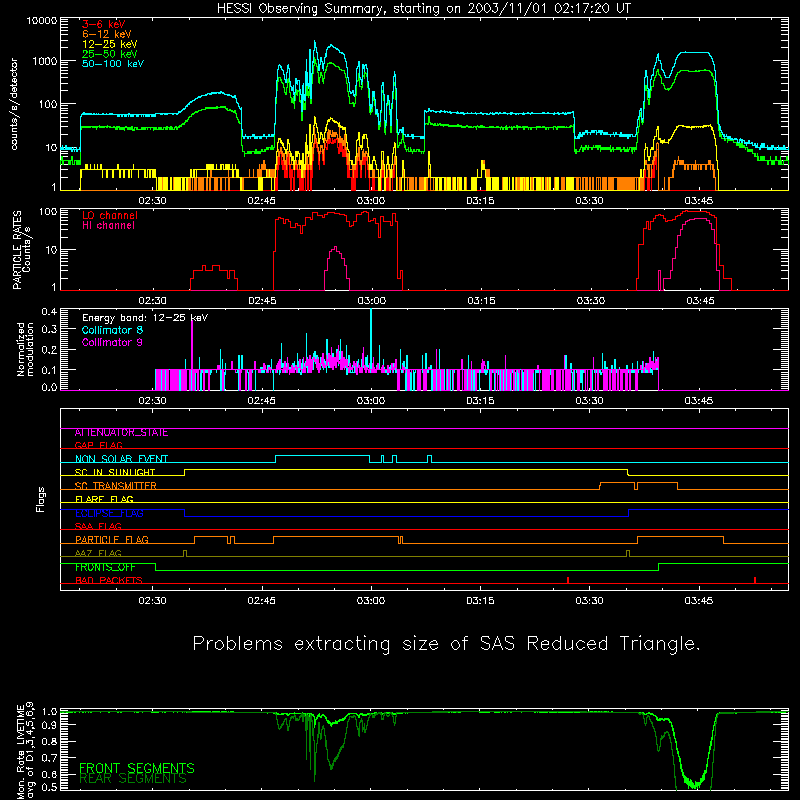Click the tall cyan modulation spike at 03:00
Image resolution: width=800 pixels, height=800 pixels.
tap(371, 337)
